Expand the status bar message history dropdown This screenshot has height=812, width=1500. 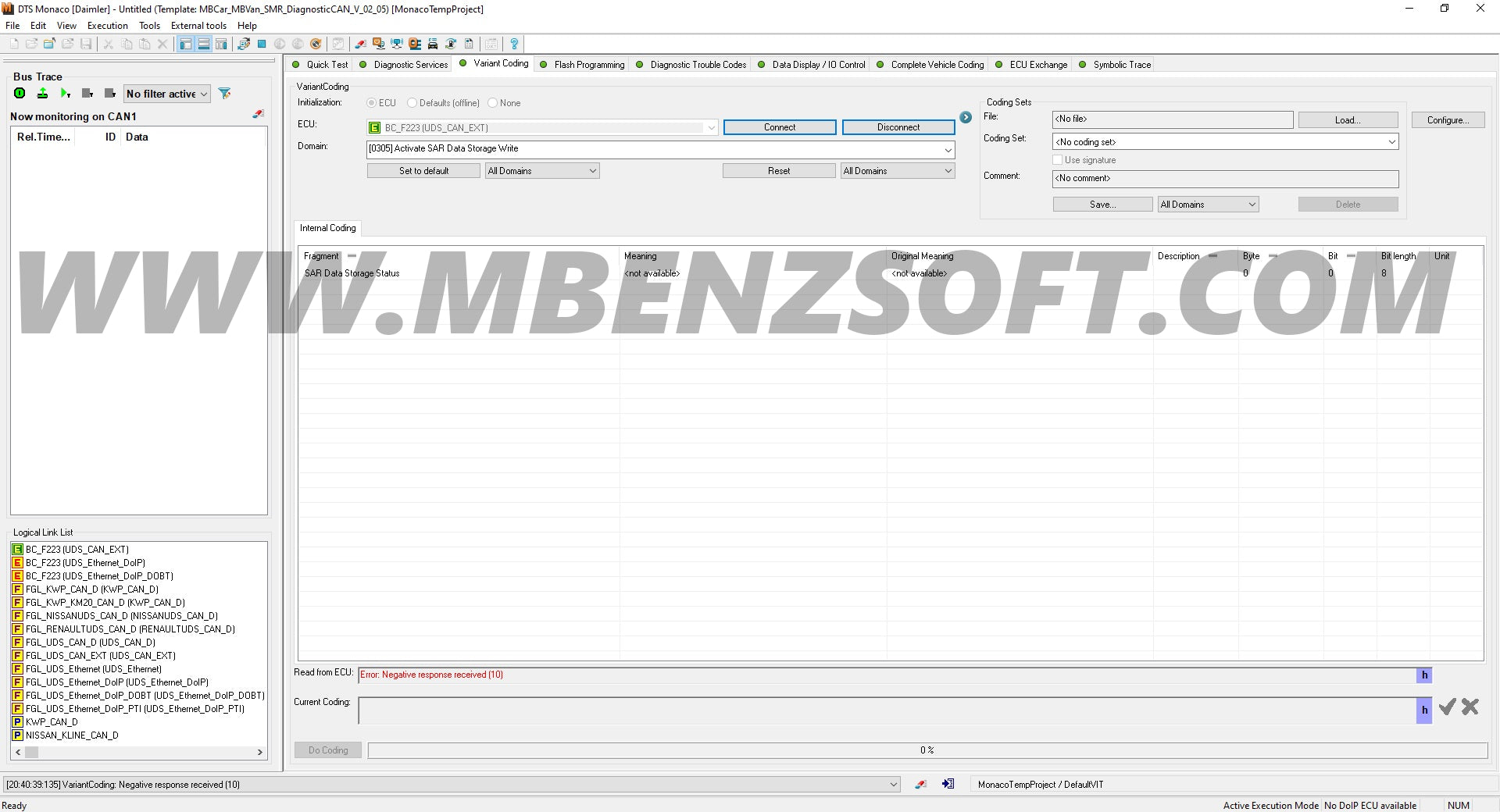(894, 785)
